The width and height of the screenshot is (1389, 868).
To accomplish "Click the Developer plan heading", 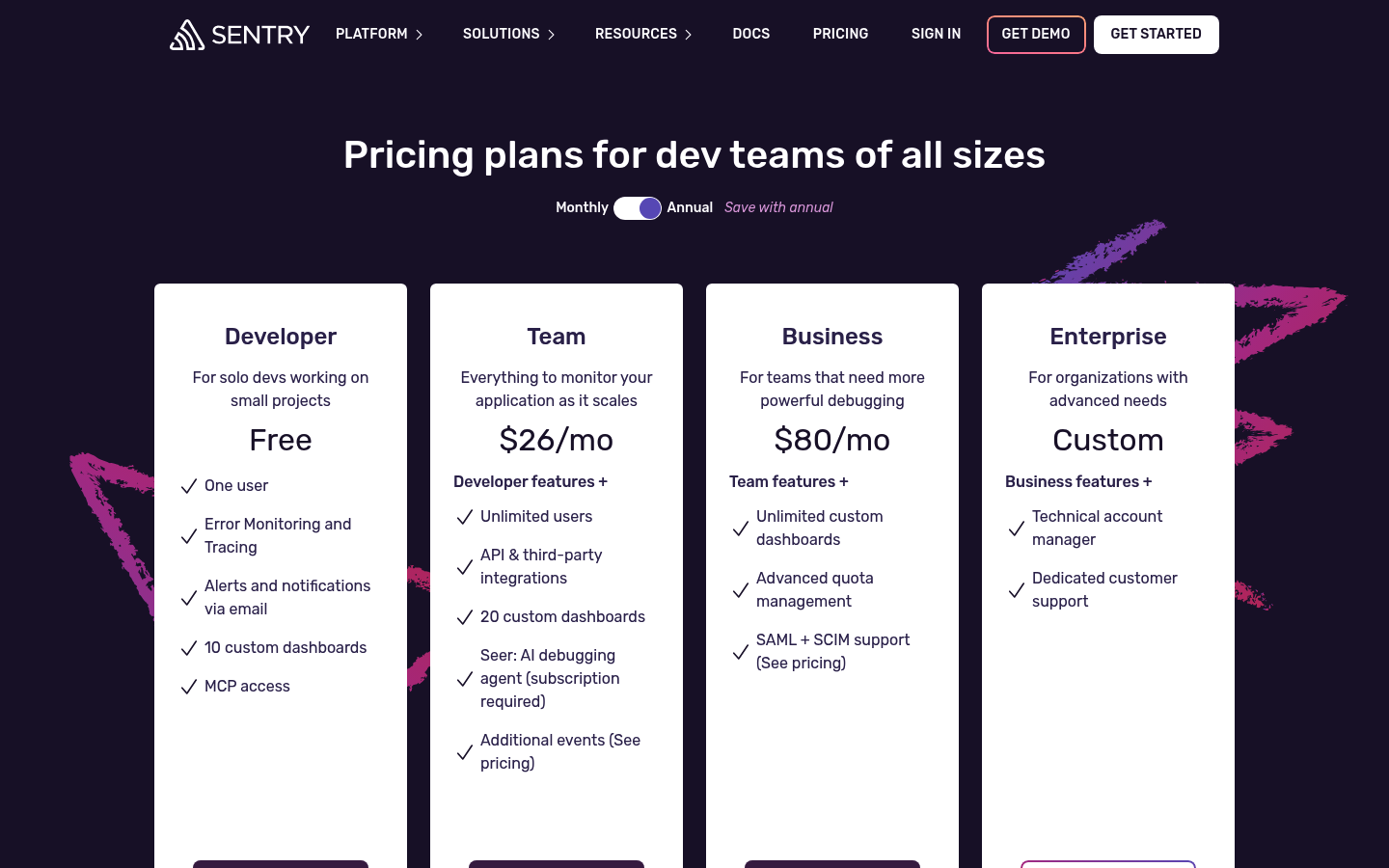I will 281,337.
